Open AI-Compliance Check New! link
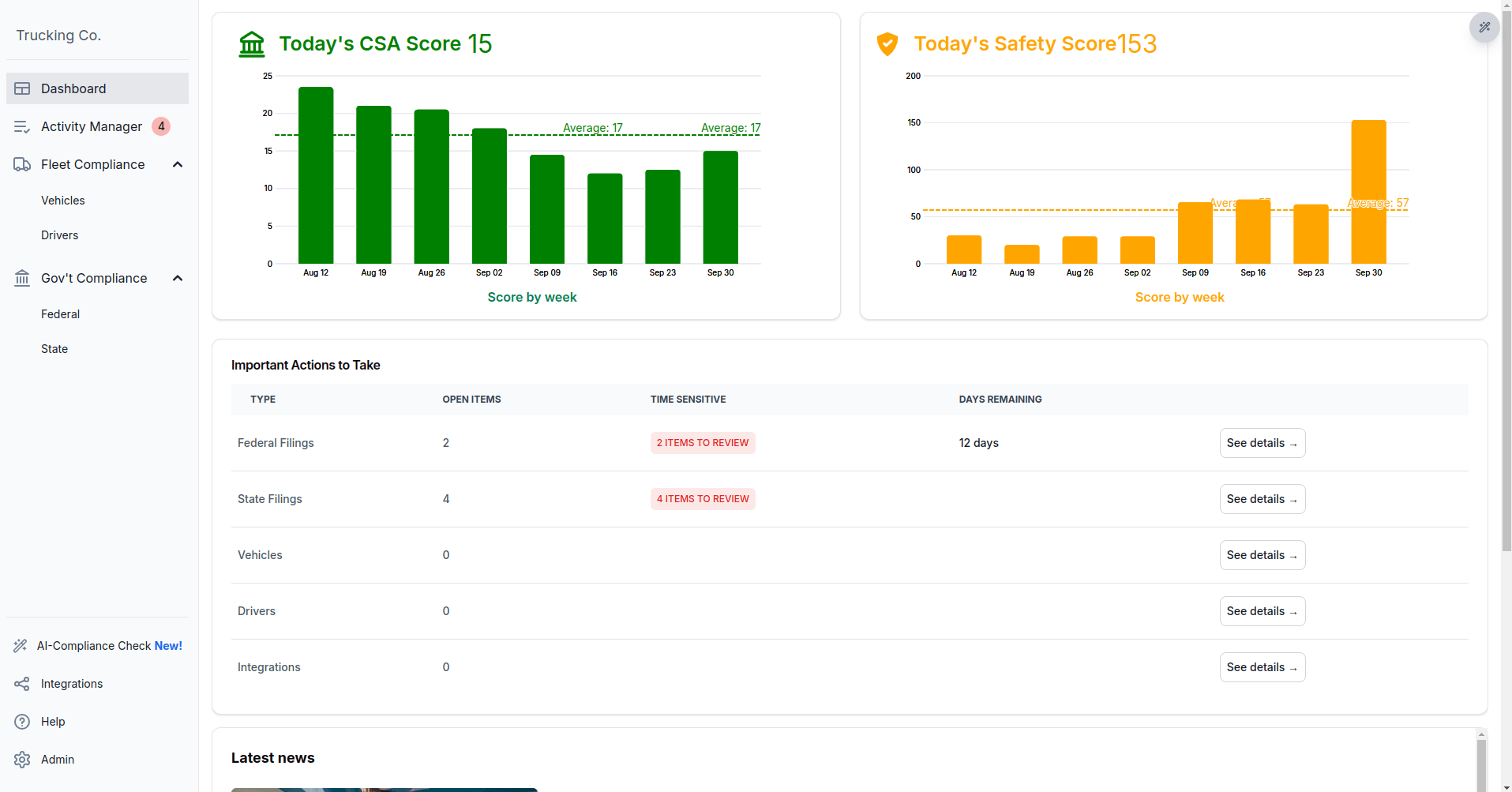Image resolution: width=1512 pixels, height=792 pixels. tap(97, 646)
